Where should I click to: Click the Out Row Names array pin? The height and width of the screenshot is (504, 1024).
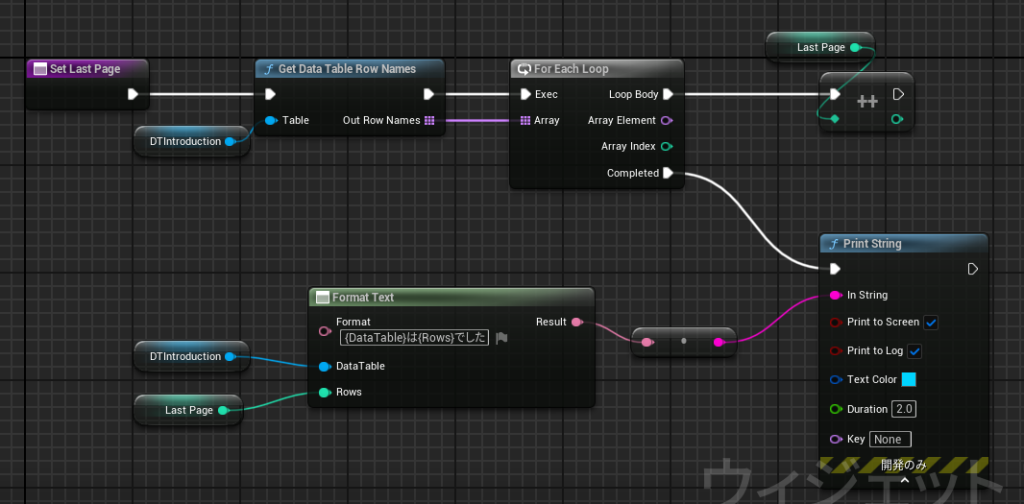pos(429,121)
